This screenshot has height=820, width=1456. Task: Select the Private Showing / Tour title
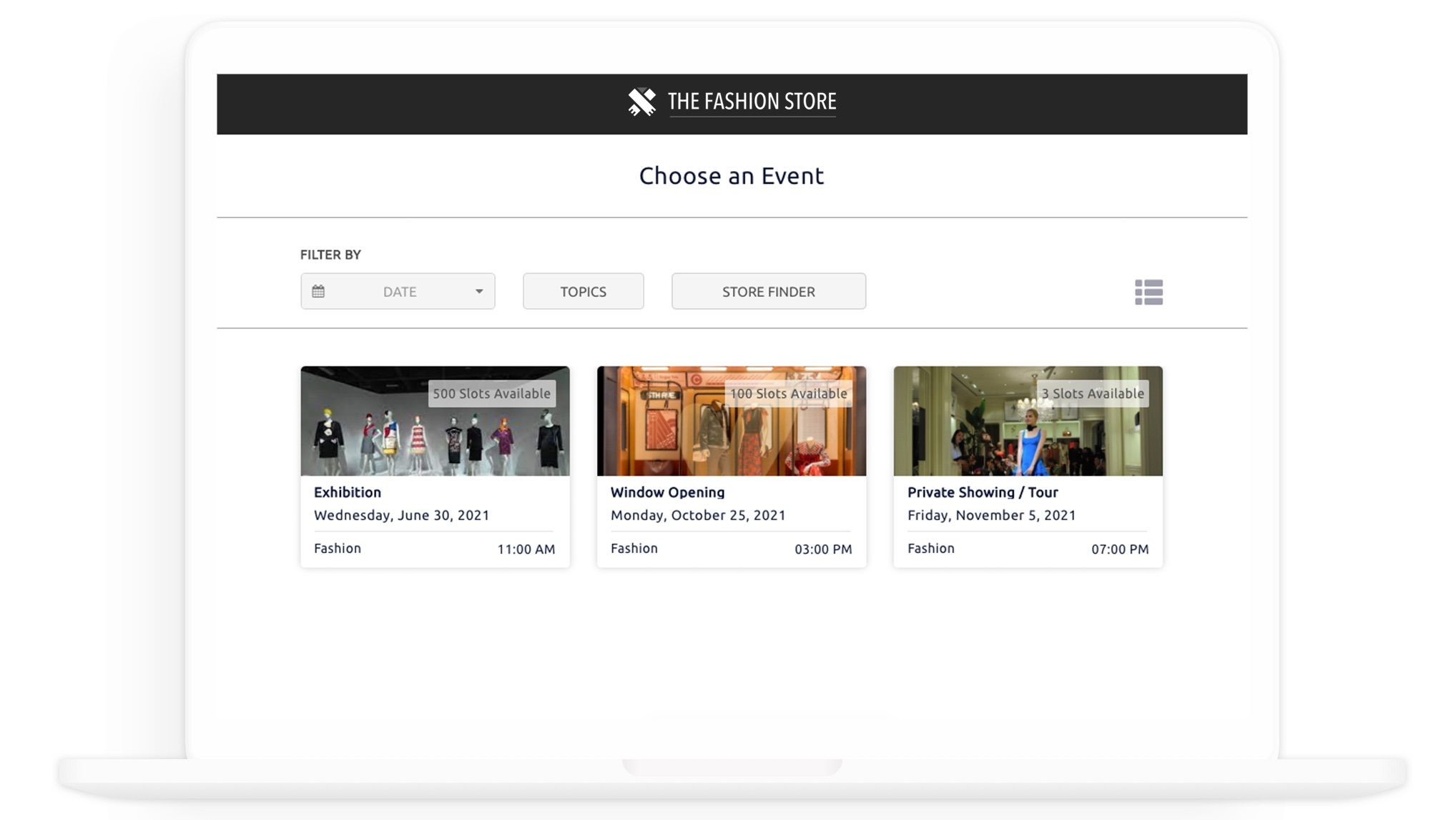[x=983, y=492]
